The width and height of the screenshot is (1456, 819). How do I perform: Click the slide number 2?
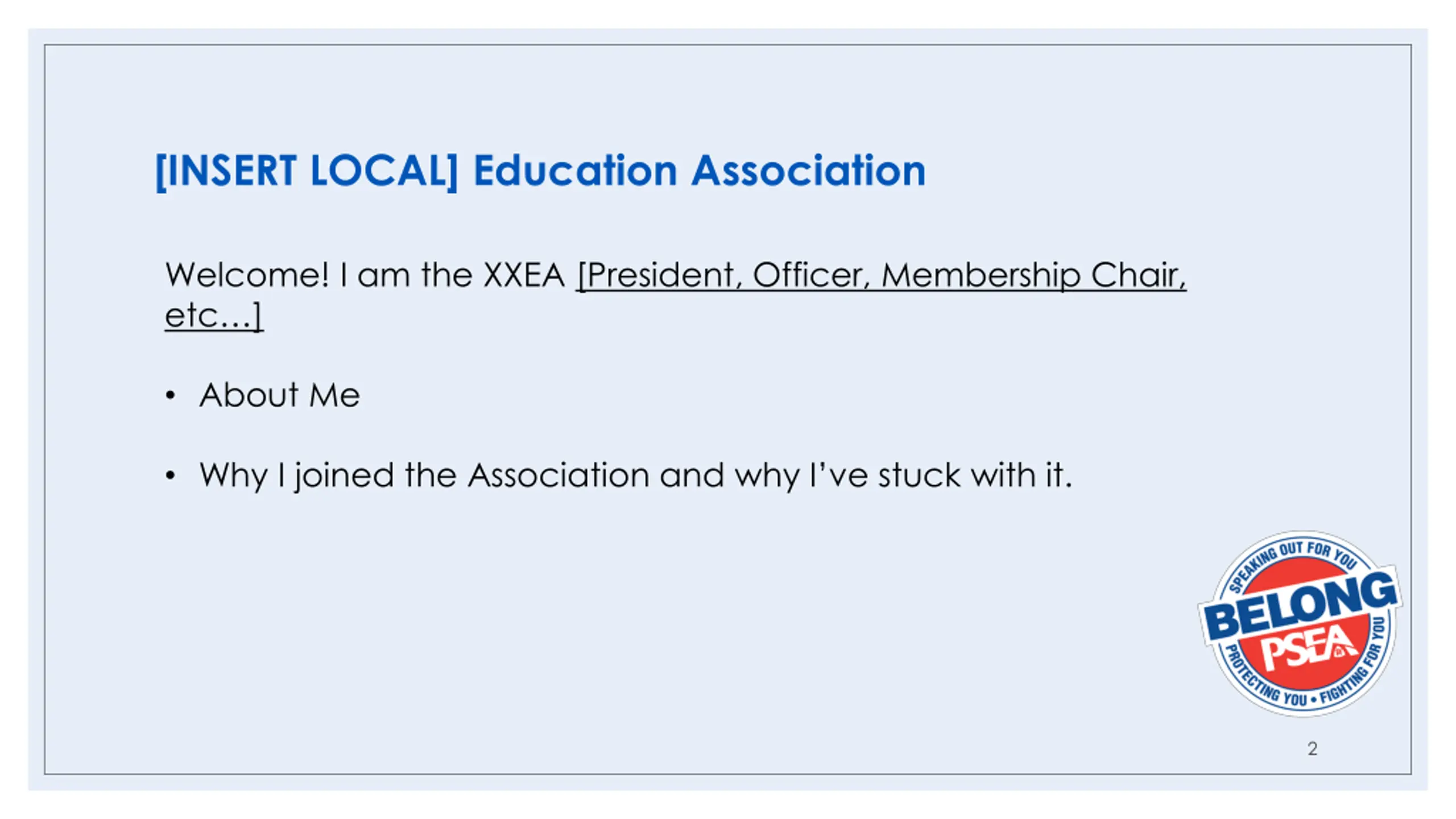click(x=1312, y=748)
